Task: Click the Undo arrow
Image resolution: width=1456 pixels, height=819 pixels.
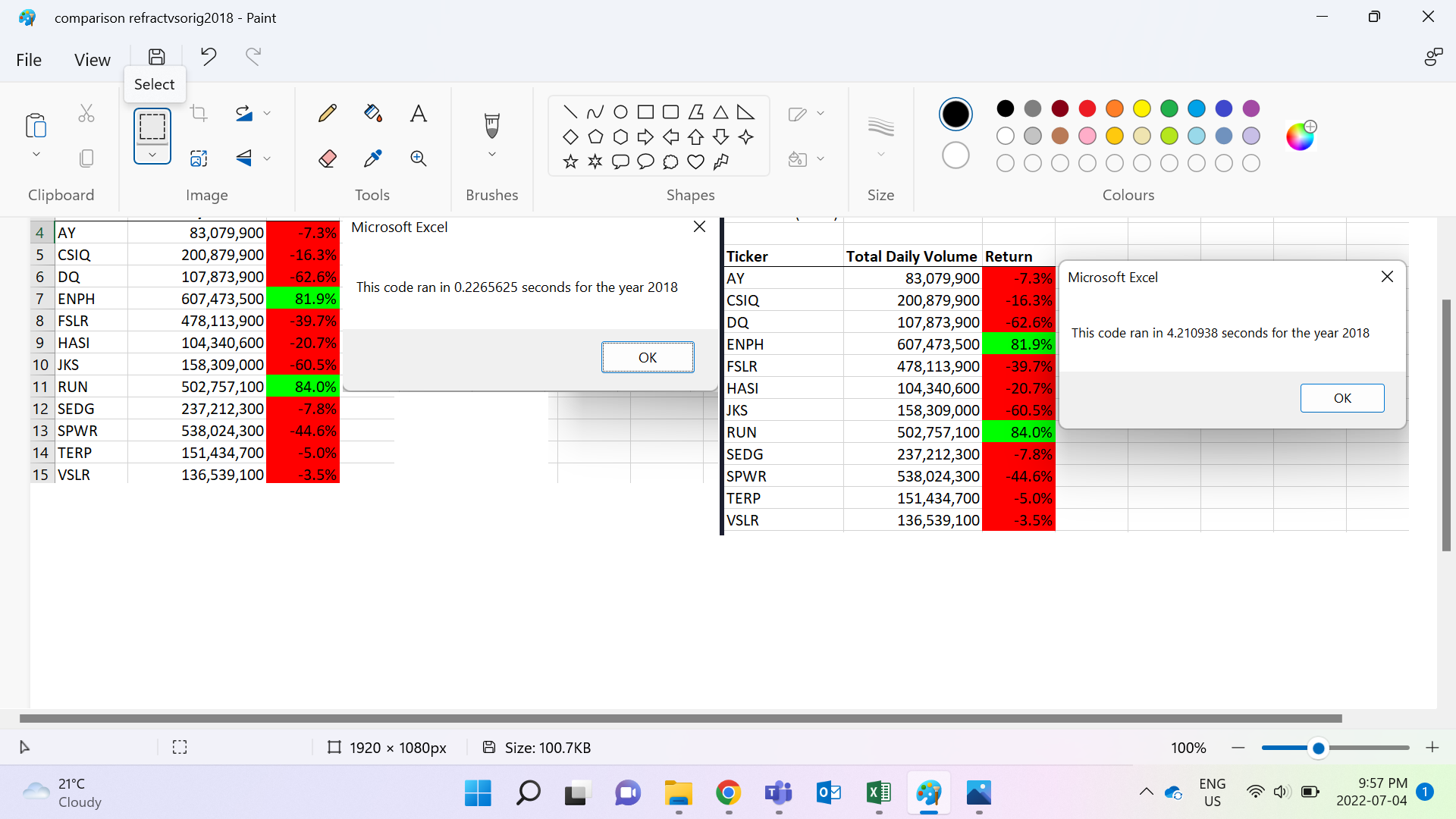Action: pos(209,57)
